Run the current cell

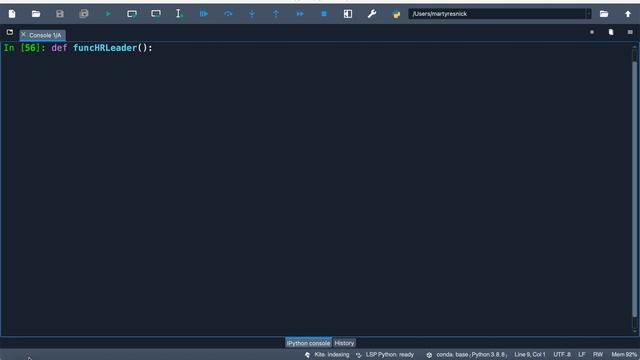pyautogui.click(x=132, y=14)
